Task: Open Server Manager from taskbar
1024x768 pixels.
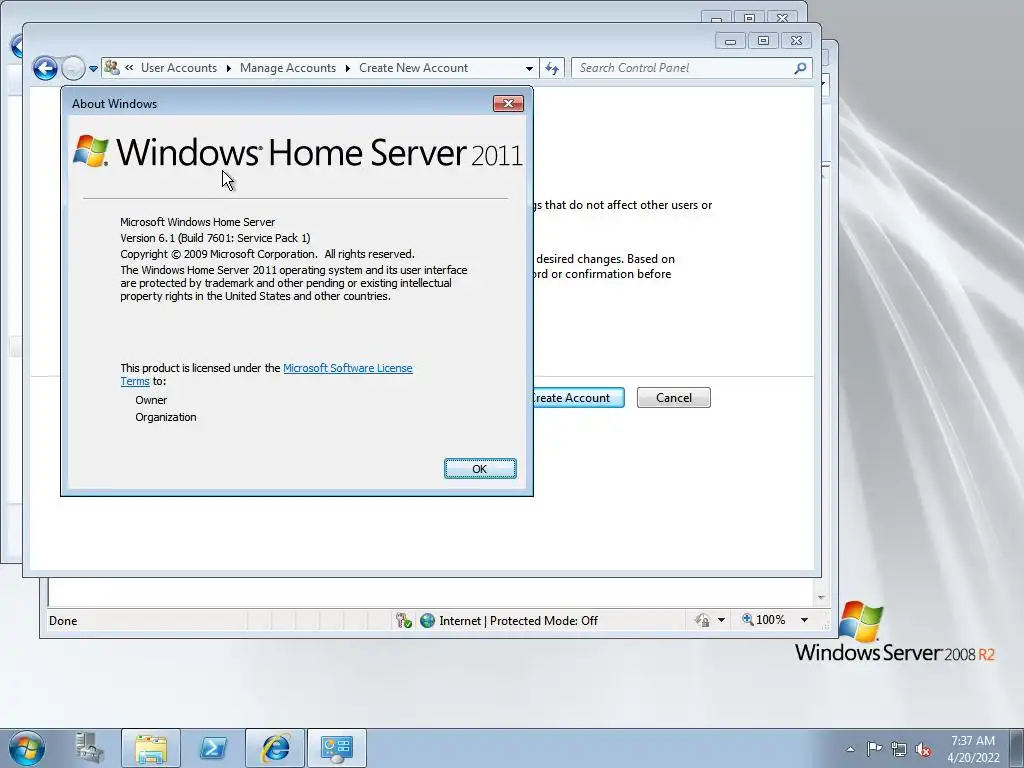Action: tap(89, 748)
